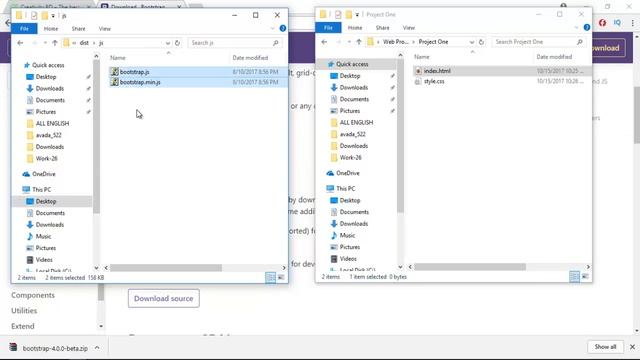Click up-folder arrow in js window
640x360 pixels.
(x=55, y=43)
